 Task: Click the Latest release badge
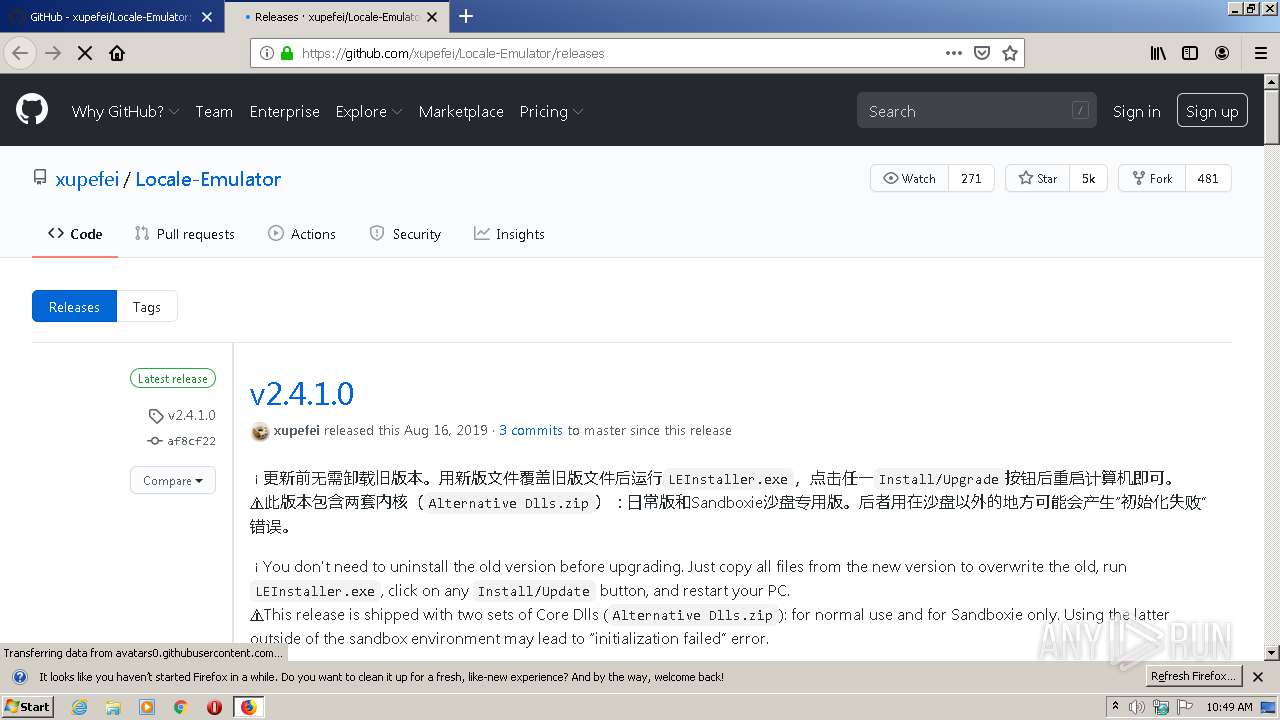(x=173, y=378)
